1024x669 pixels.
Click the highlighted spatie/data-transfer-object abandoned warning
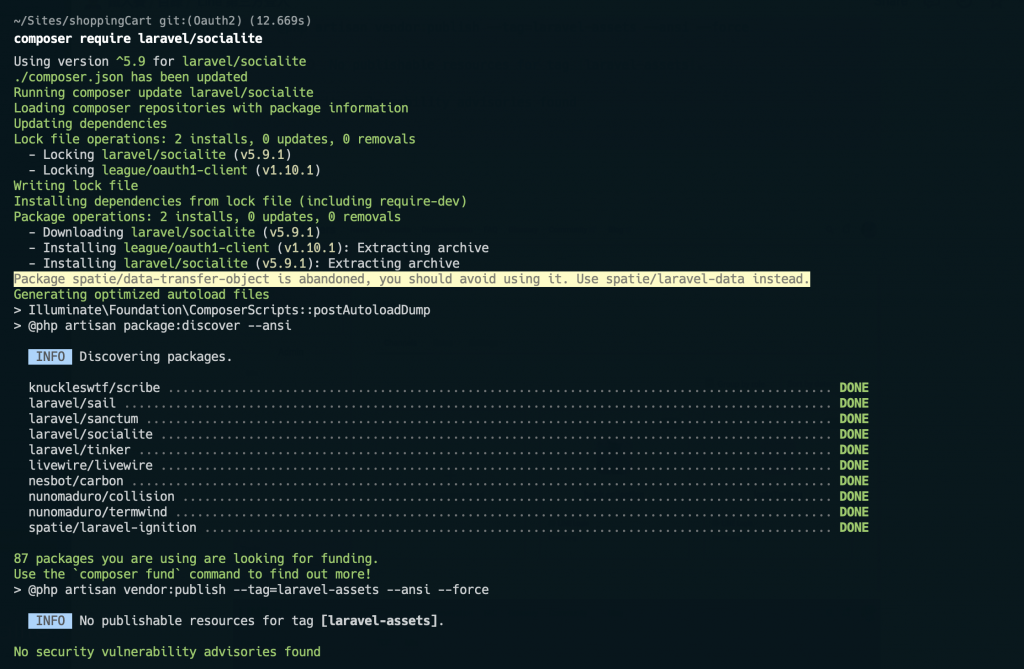[411, 280]
